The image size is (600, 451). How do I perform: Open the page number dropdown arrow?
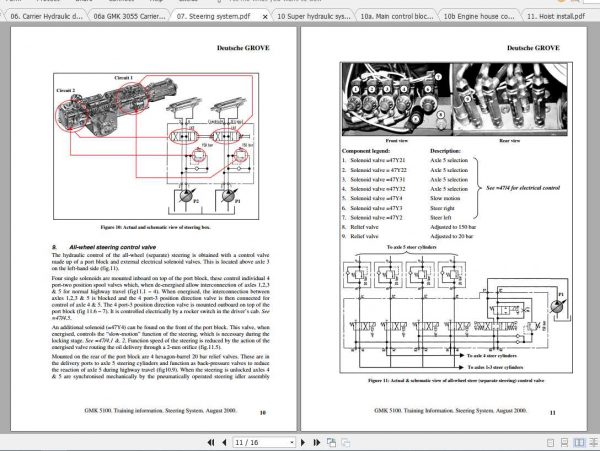click(x=292, y=443)
